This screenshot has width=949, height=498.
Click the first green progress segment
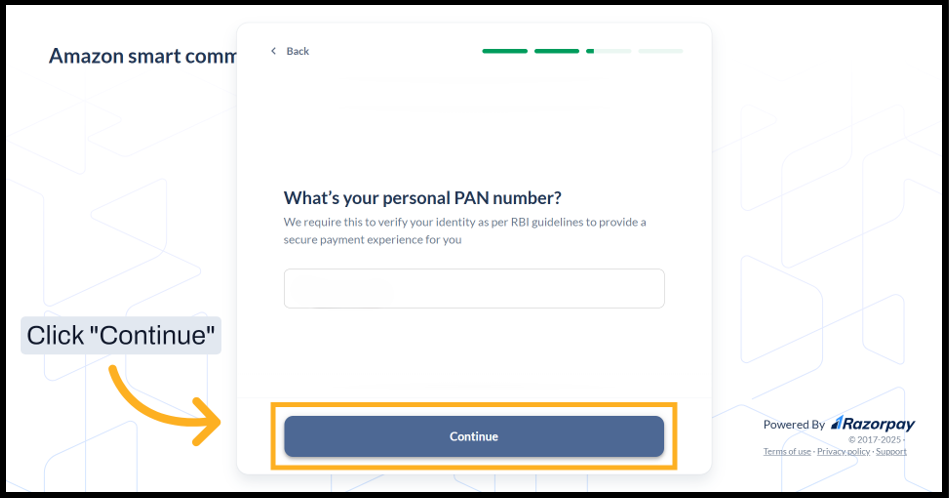point(505,51)
